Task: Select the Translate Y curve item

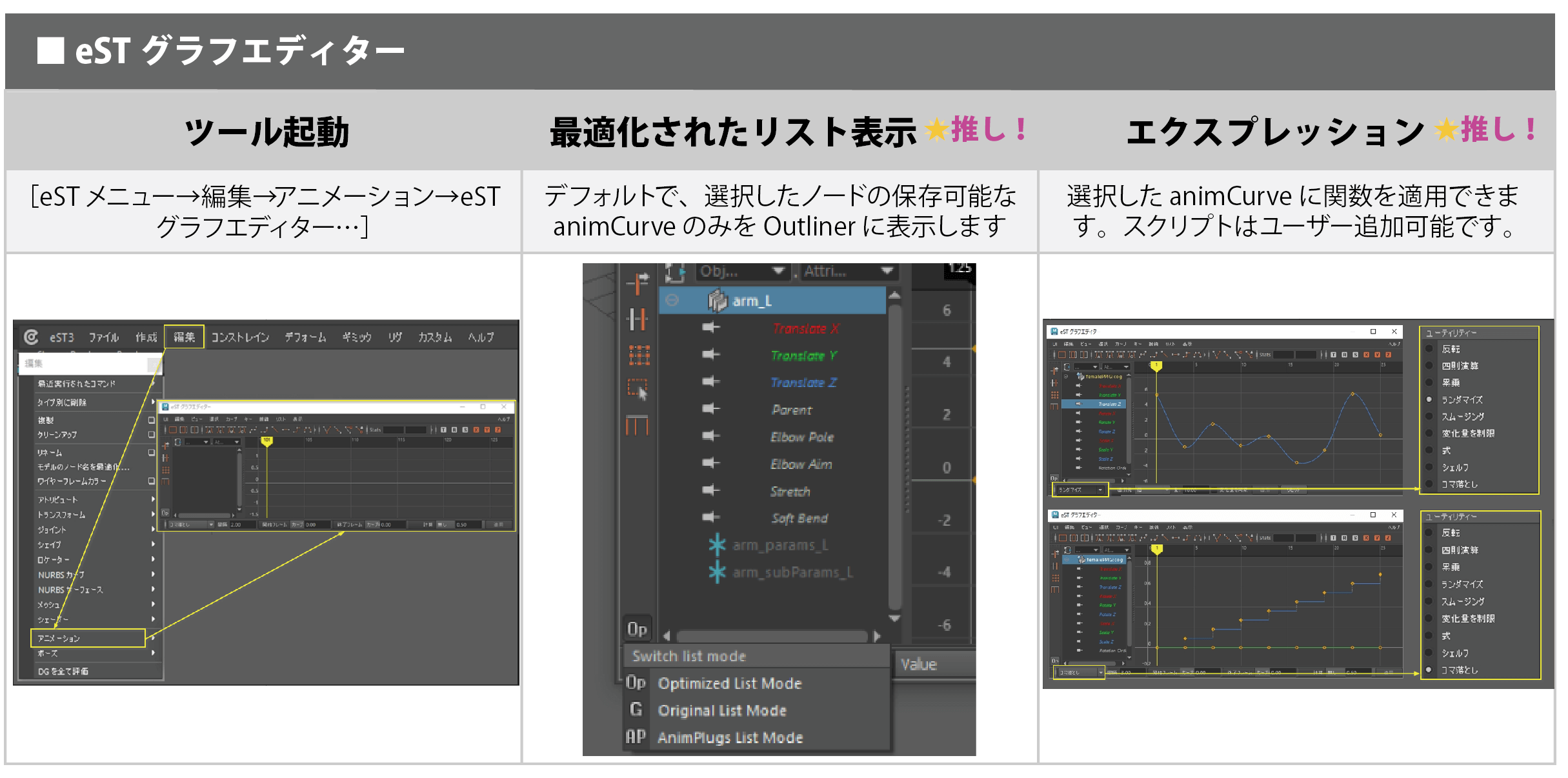Action: [x=803, y=355]
